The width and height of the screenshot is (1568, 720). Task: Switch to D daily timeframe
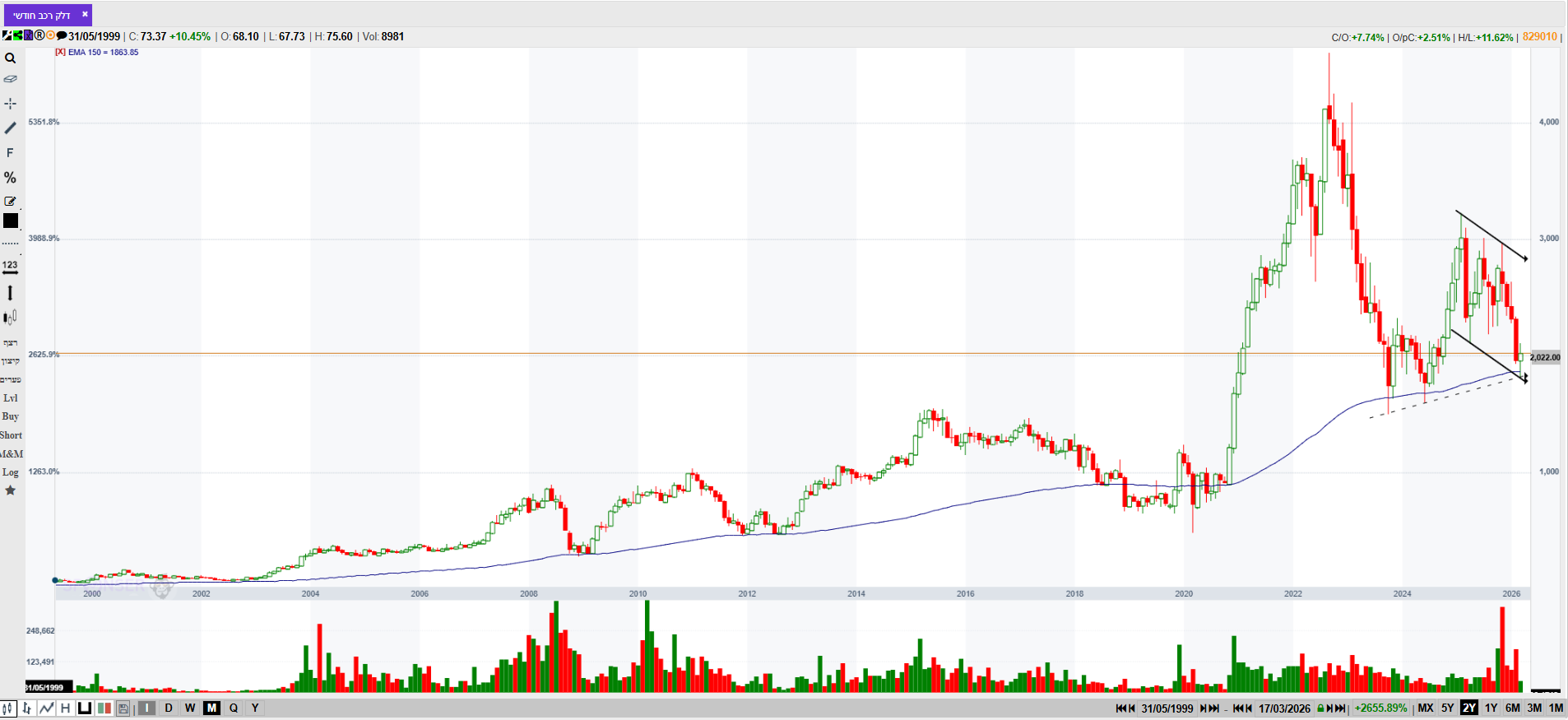[x=169, y=708]
